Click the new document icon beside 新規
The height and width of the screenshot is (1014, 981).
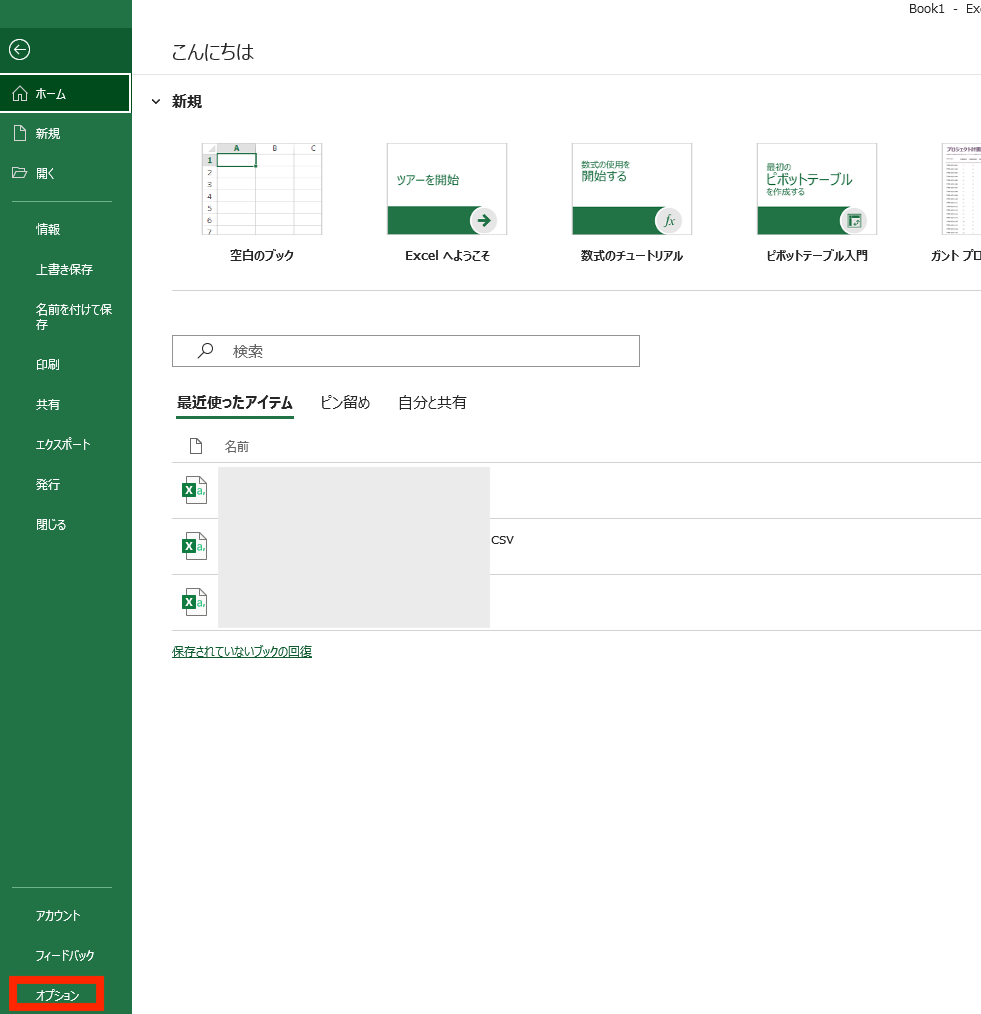pyautogui.click(x=20, y=133)
